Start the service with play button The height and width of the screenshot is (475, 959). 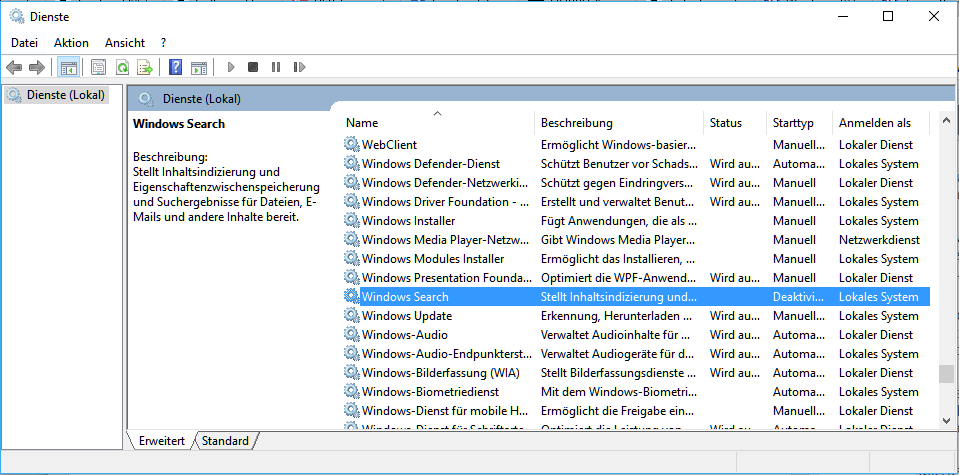pyautogui.click(x=231, y=67)
